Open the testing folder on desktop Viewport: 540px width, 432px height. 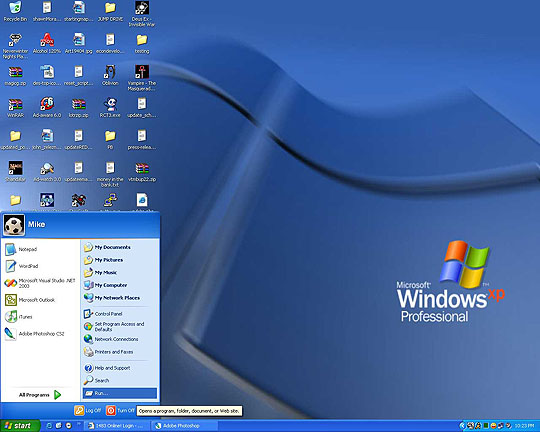[x=142, y=43]
